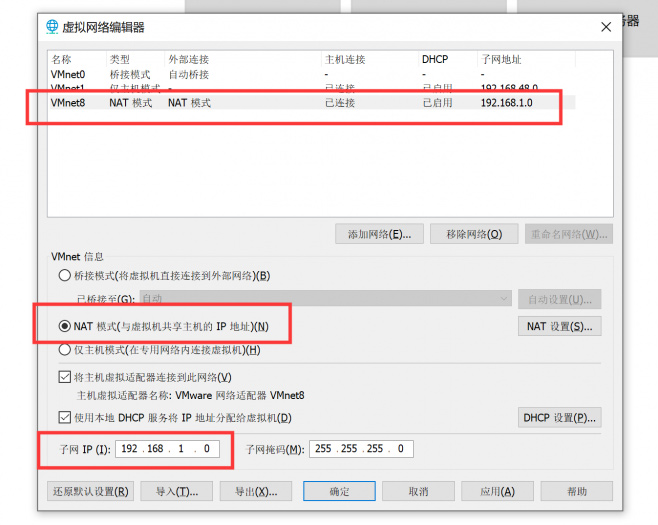Select the VMnet8 NAT mode row
Image resolution: width=658 pixels, height=525 pixels.
(312, 103)
